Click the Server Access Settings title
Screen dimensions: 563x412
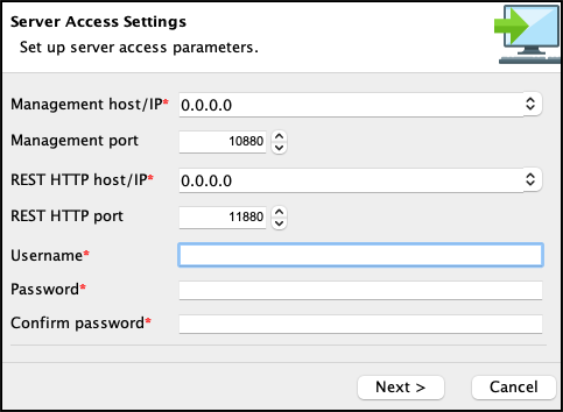[98, 22]
